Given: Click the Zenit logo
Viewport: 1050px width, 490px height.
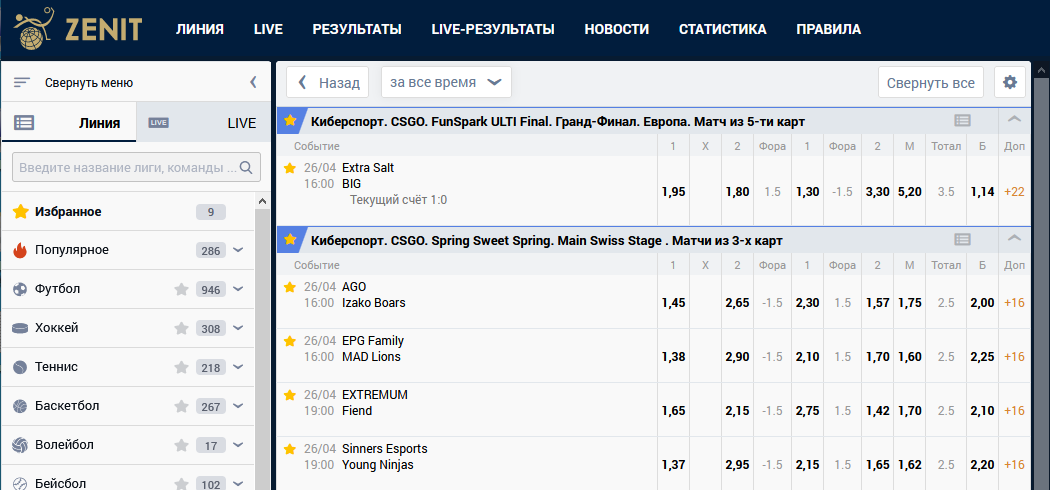Looking at the screenshot, I should tap(78, 29).
